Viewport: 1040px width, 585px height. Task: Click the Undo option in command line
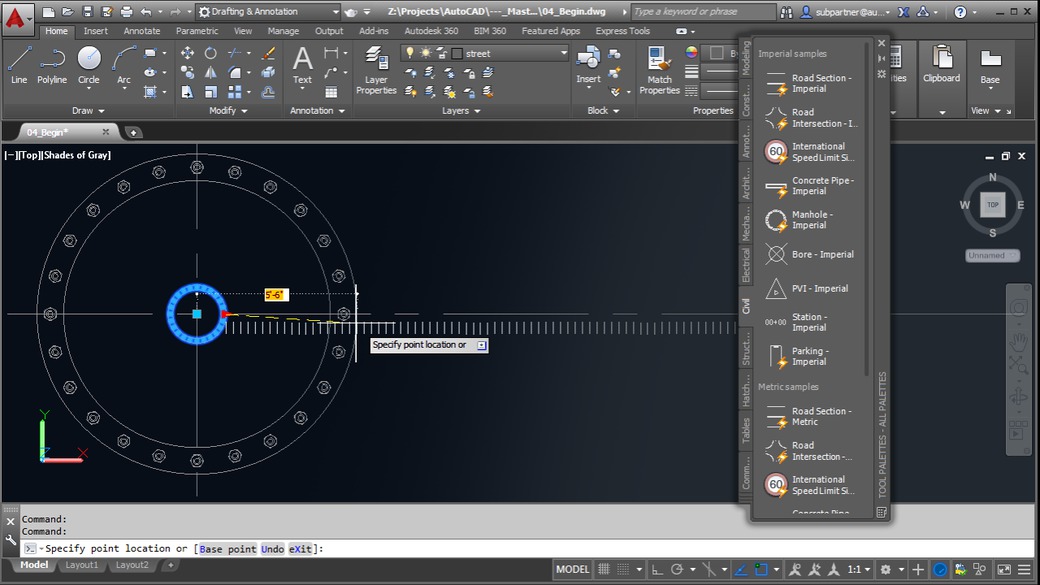(x=273, y=549)
